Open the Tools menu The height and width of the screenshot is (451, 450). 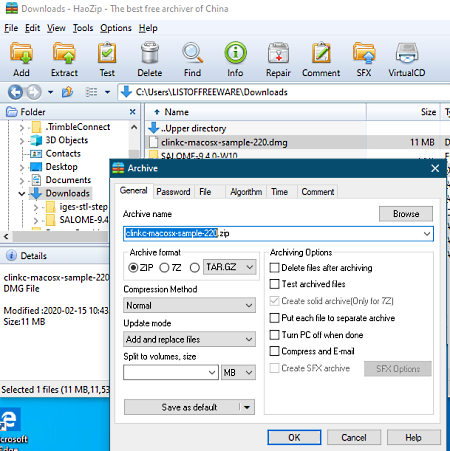[83, 28]
